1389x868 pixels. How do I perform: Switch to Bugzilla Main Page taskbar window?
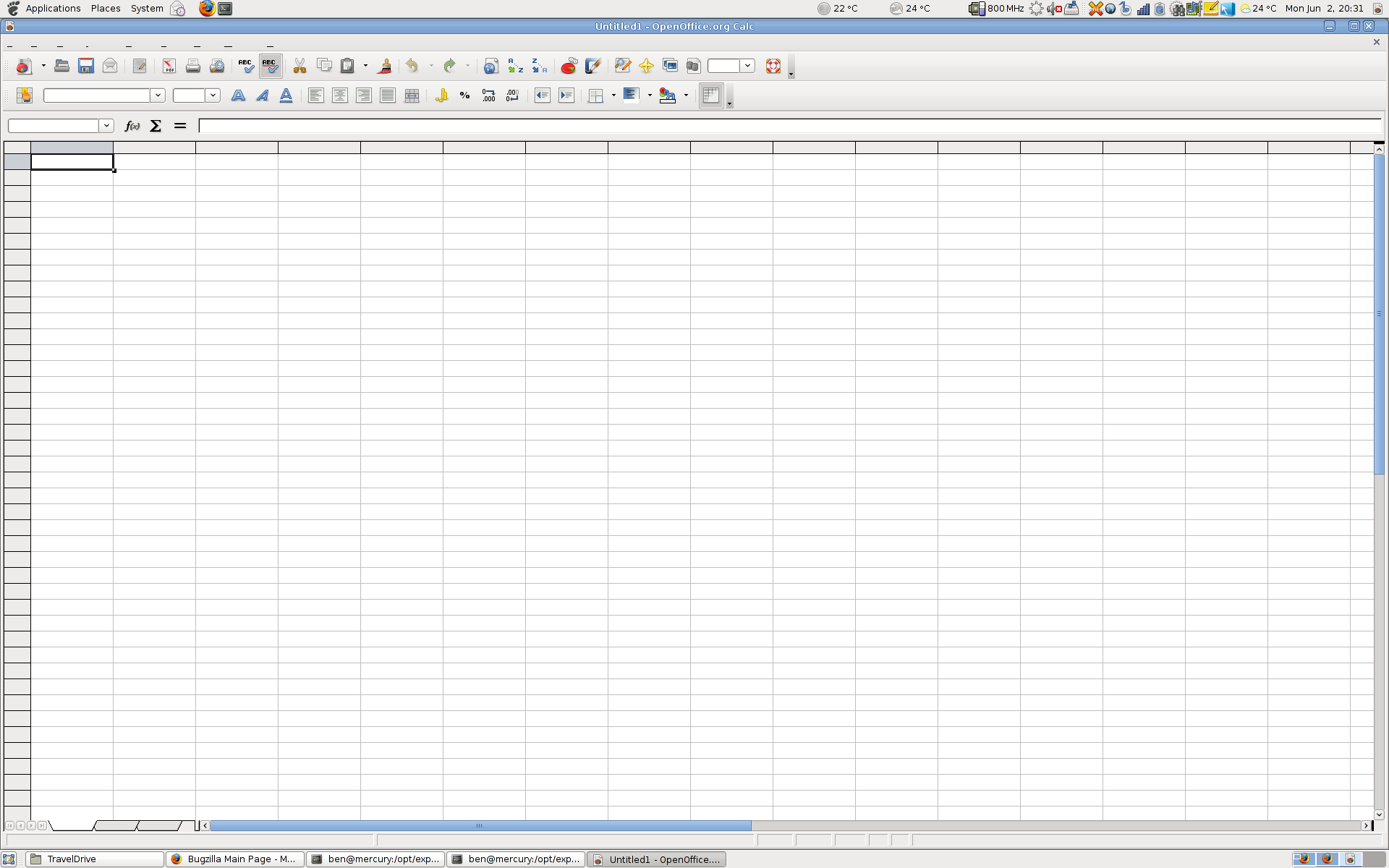(234, 859)
